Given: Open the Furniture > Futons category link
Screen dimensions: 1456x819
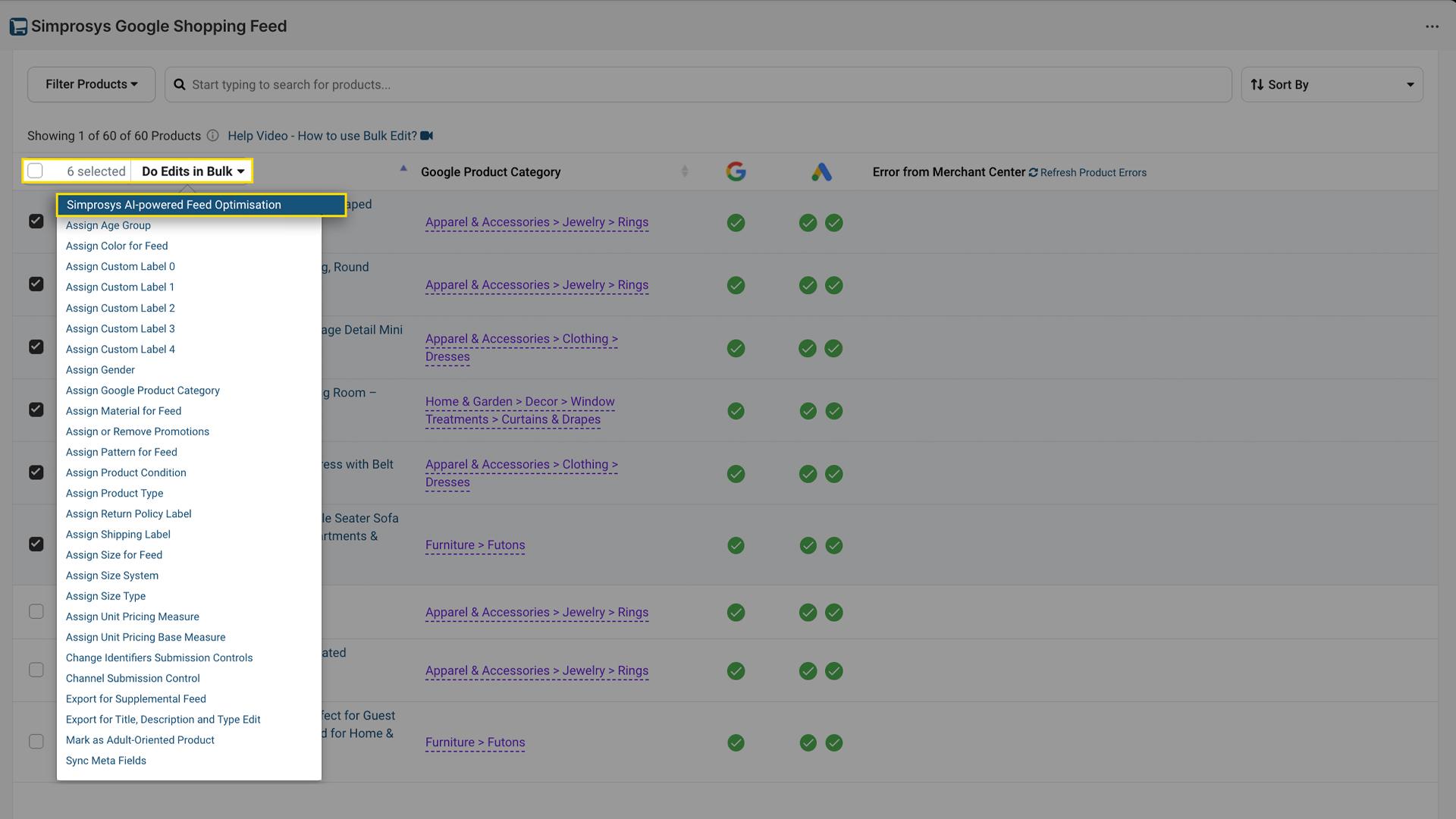Looking at the screenshot, I should (x=475, y=544).
